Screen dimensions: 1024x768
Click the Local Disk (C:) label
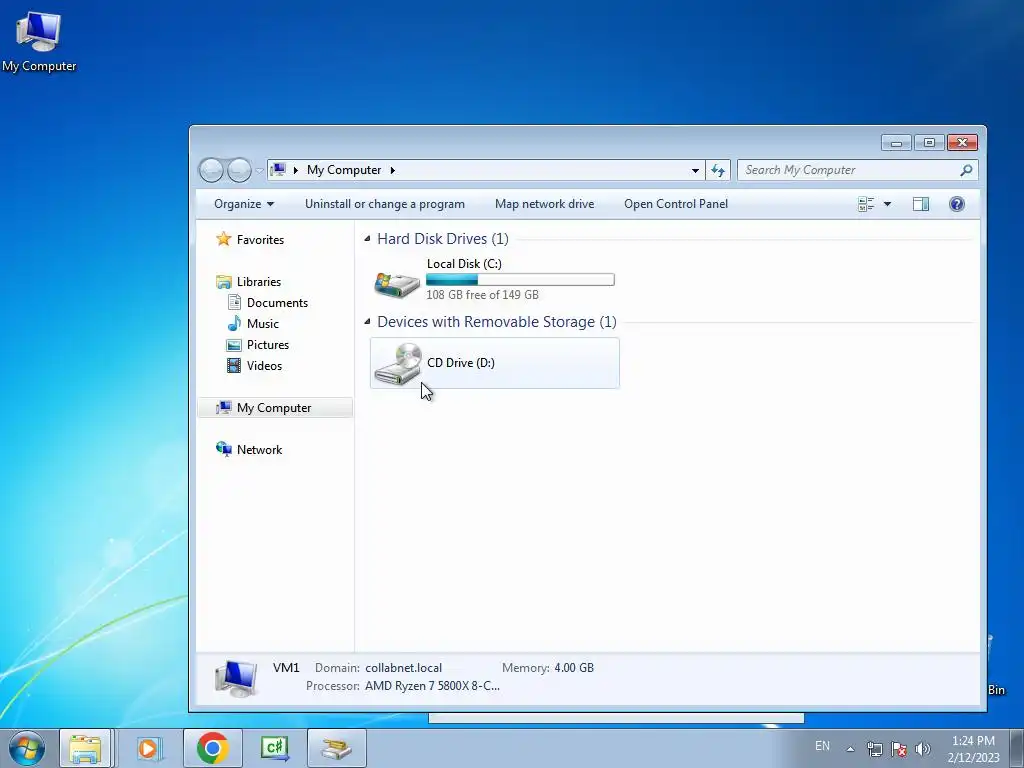tap(464, 264)
